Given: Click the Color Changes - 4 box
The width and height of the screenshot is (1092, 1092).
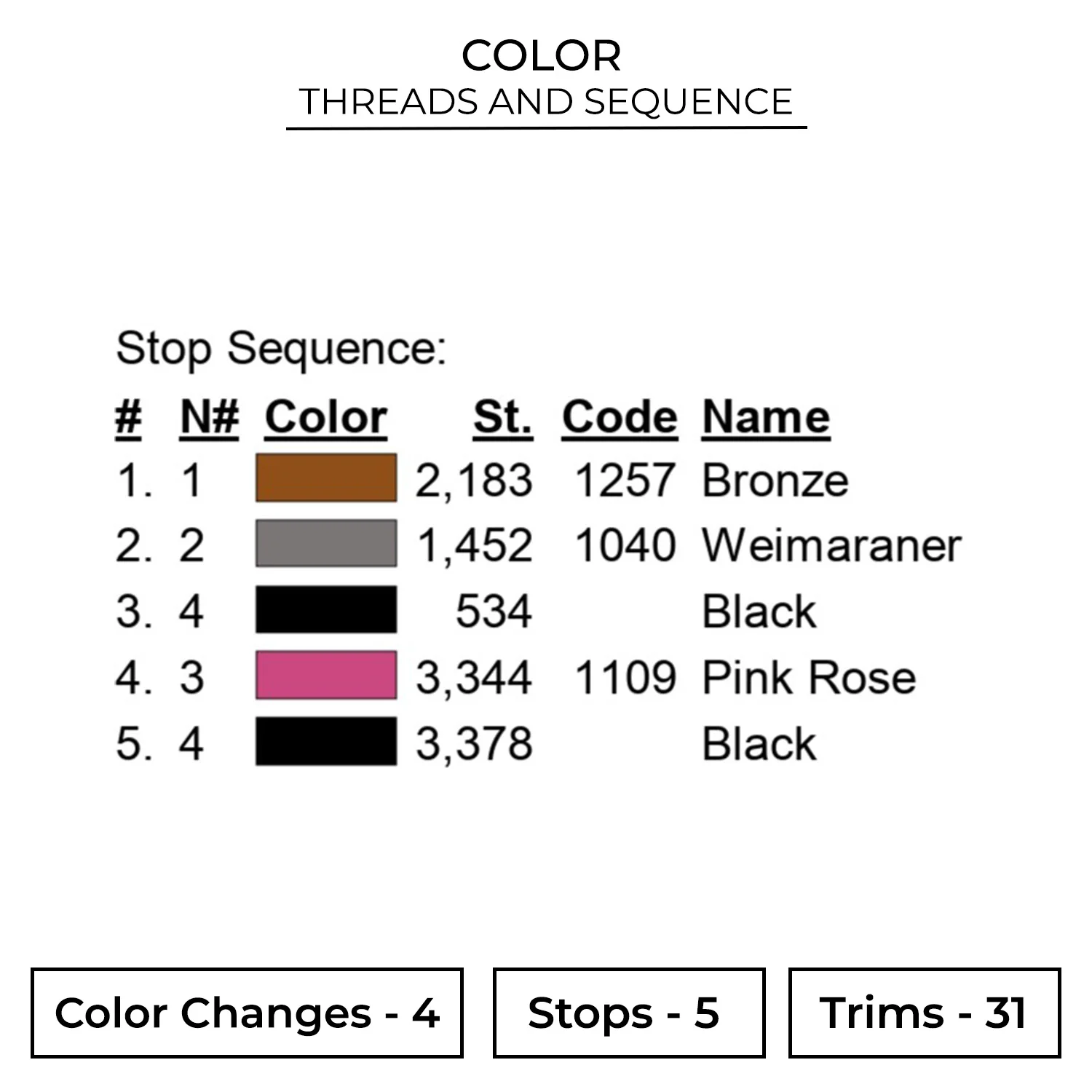Looking at the screenshot, I should 247,1013.
